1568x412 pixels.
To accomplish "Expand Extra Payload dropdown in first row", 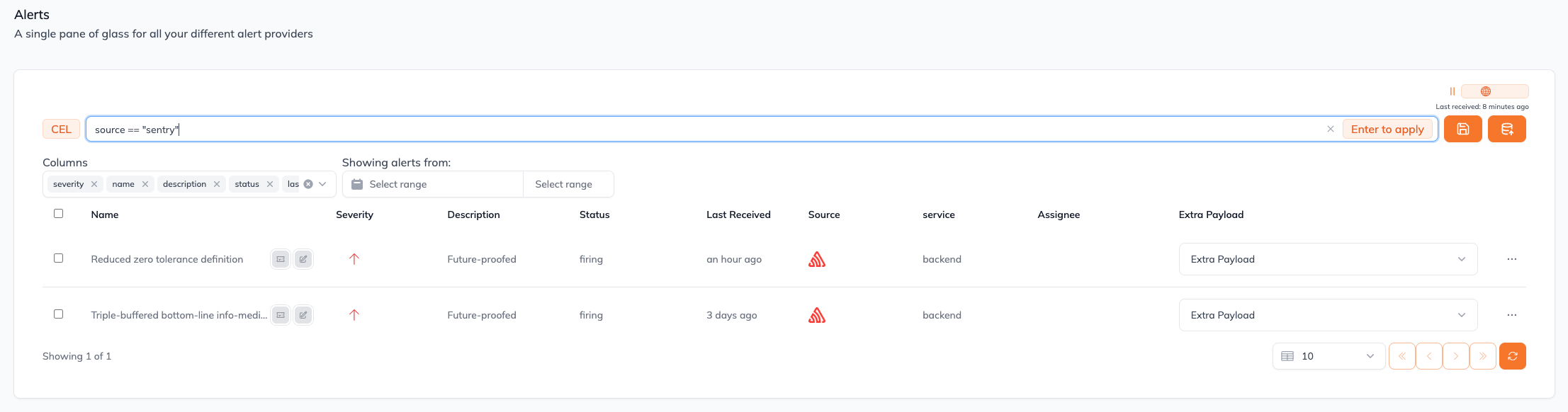I will 1328,259.
